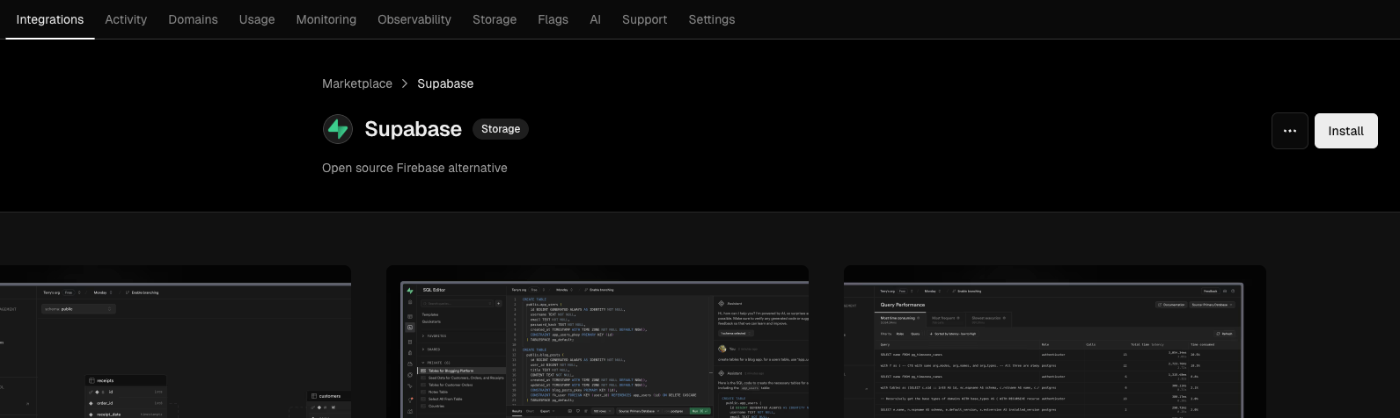Viewport: 1400px width, 418px height.
Task: Open the Domains tab
Action: click(193, 19)
